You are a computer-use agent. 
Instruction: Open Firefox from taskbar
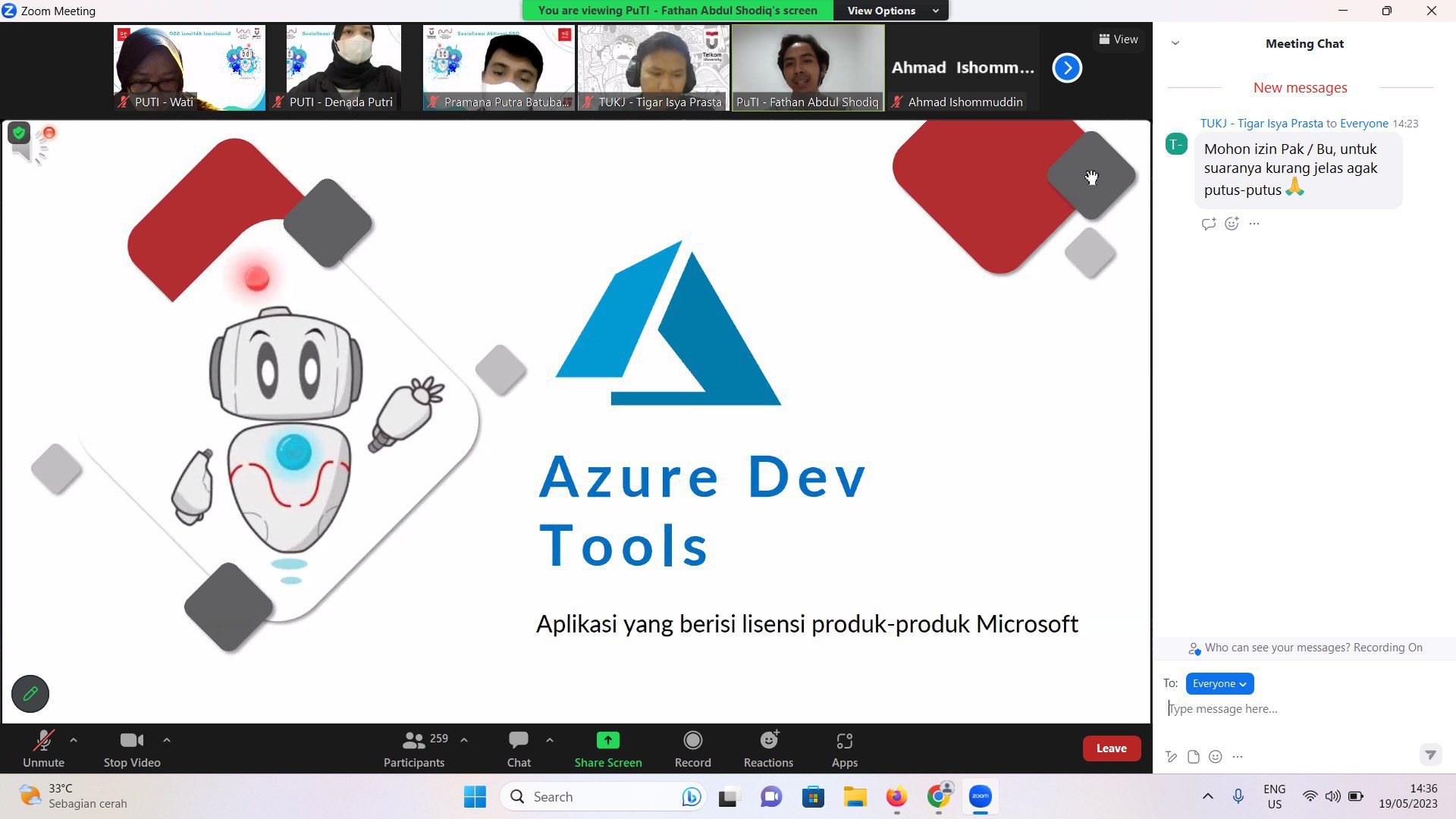(x=896, y=796)
